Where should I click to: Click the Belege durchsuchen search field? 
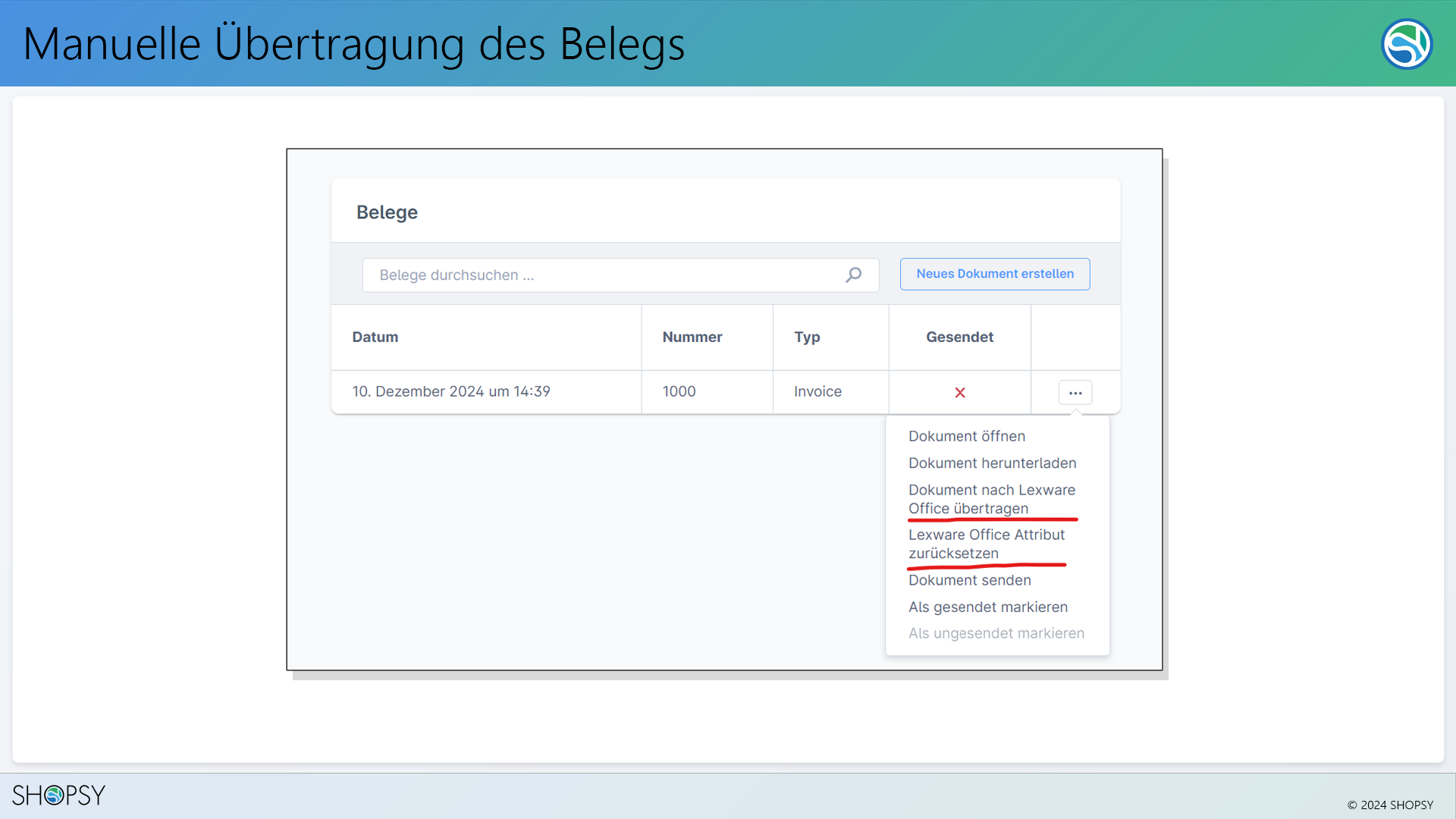coord(620,275)
